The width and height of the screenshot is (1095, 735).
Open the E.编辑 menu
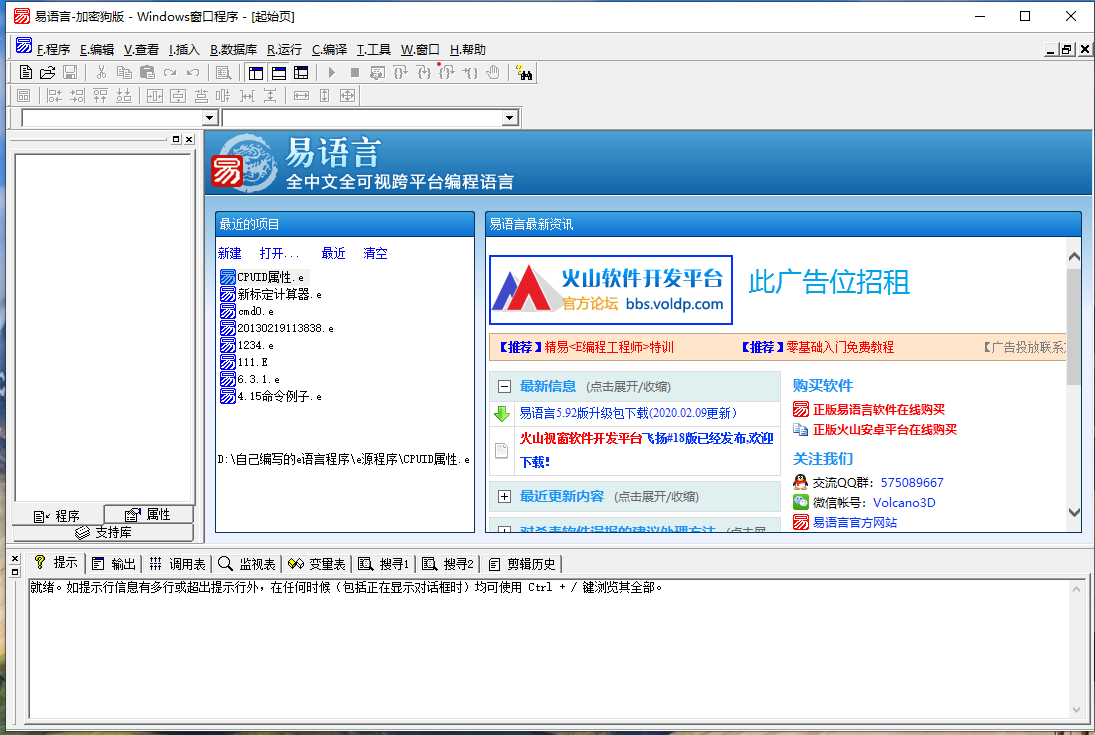97,50
